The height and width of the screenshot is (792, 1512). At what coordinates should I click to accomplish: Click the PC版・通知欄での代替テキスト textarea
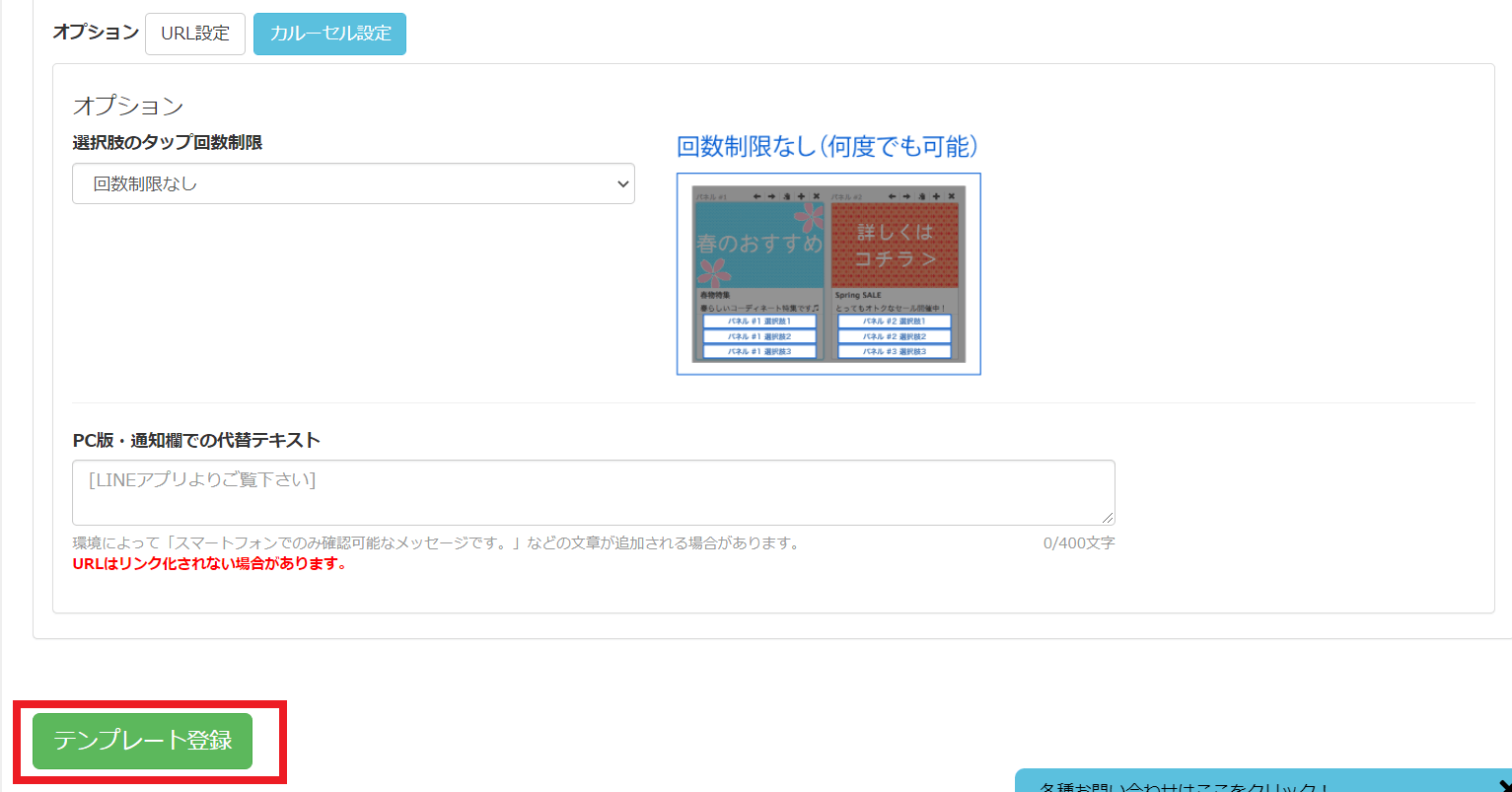[x=593, y=492]
